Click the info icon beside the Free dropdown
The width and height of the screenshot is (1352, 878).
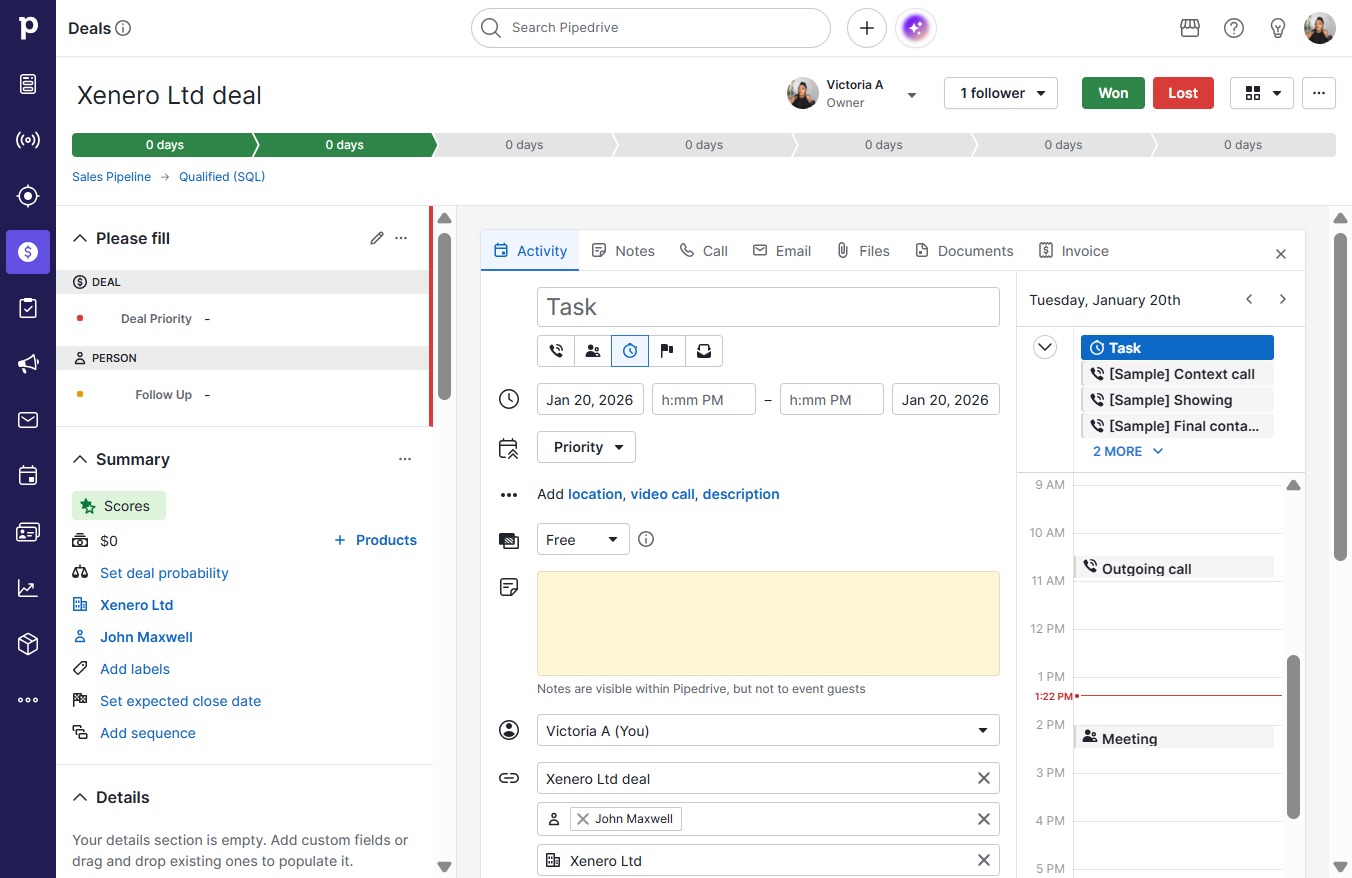[646, 539]
